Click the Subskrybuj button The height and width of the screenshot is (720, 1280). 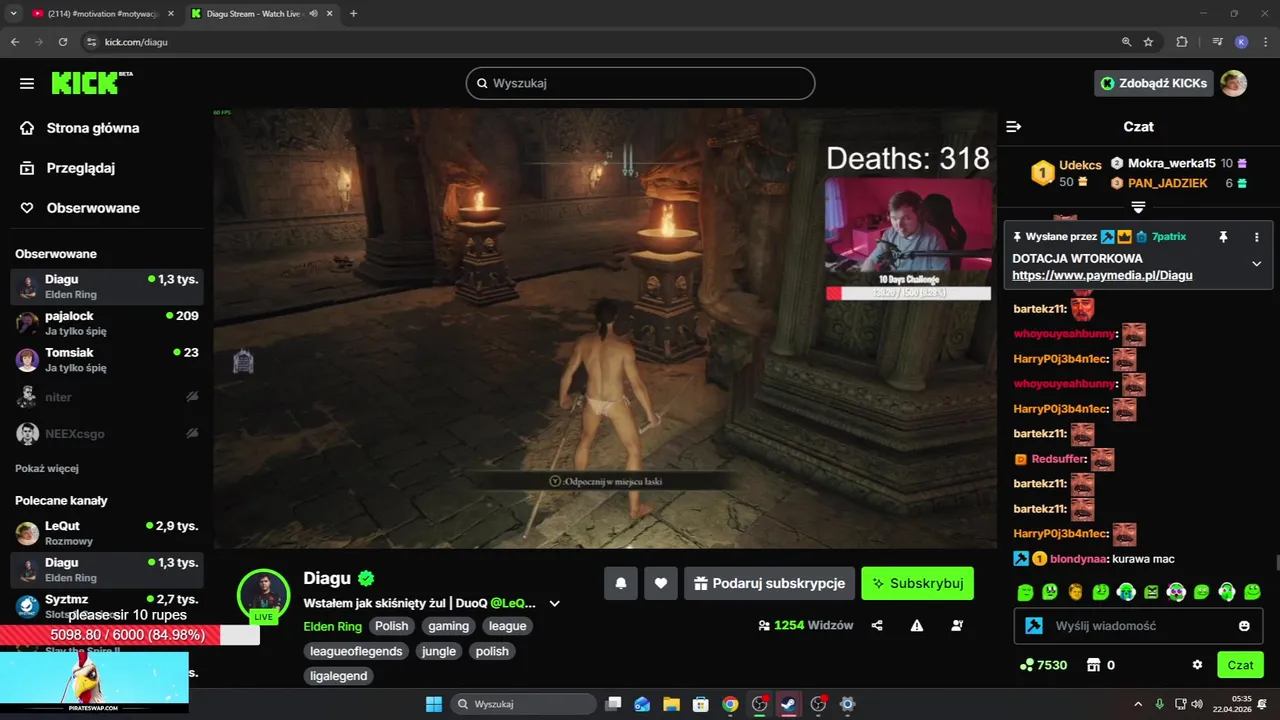(x=917, y=583)
